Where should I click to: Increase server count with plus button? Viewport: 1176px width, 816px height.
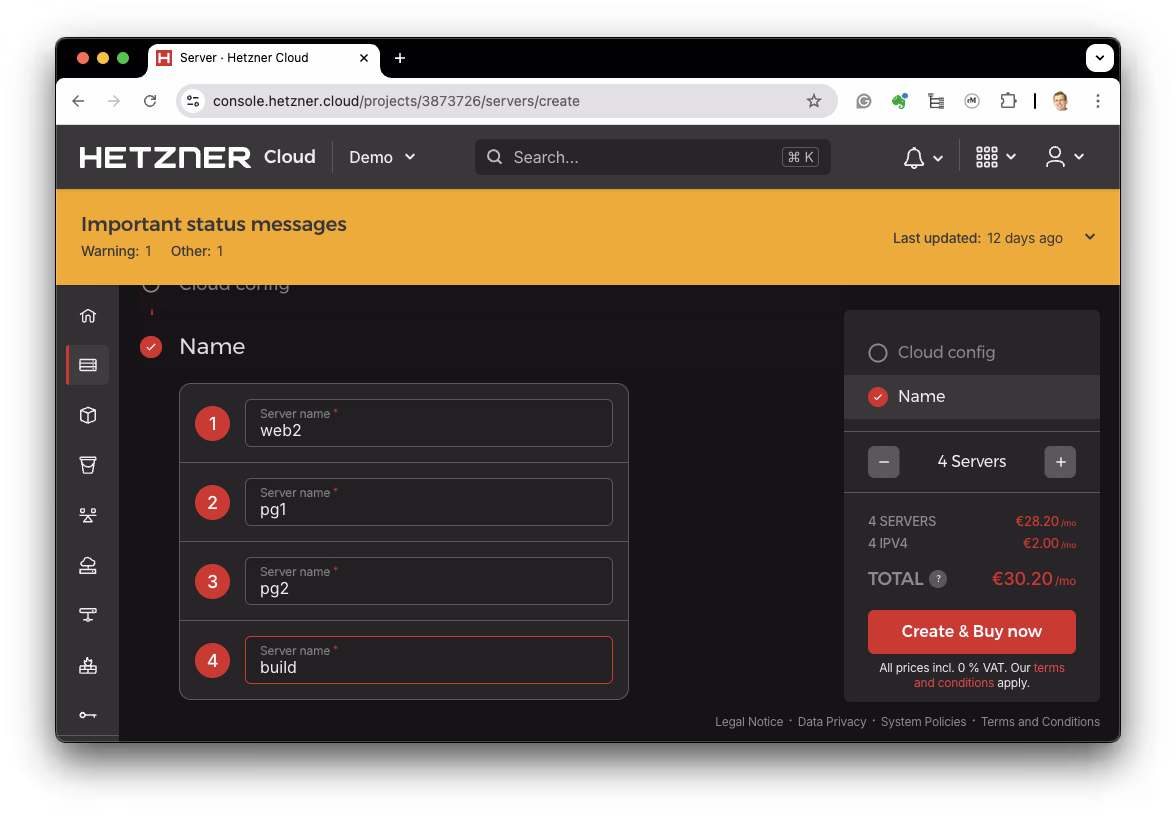1060,462
